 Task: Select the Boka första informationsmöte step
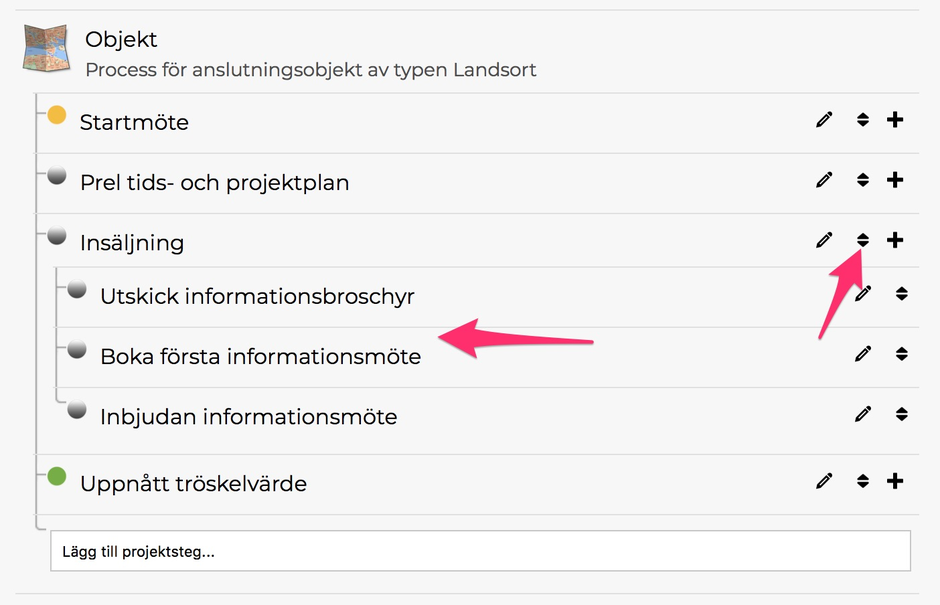pos(260,356)
